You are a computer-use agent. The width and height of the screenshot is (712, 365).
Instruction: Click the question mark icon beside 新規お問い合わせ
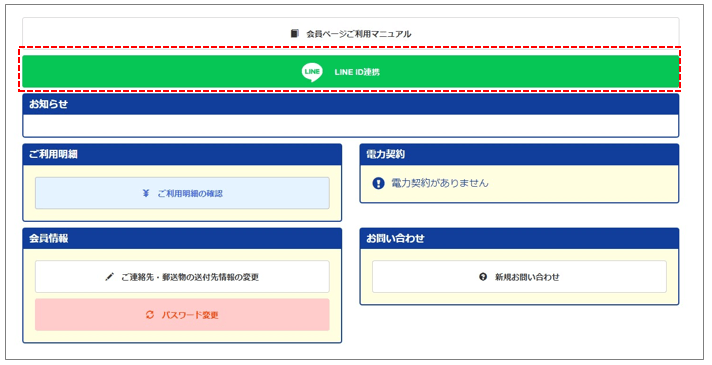coord(483,276)
